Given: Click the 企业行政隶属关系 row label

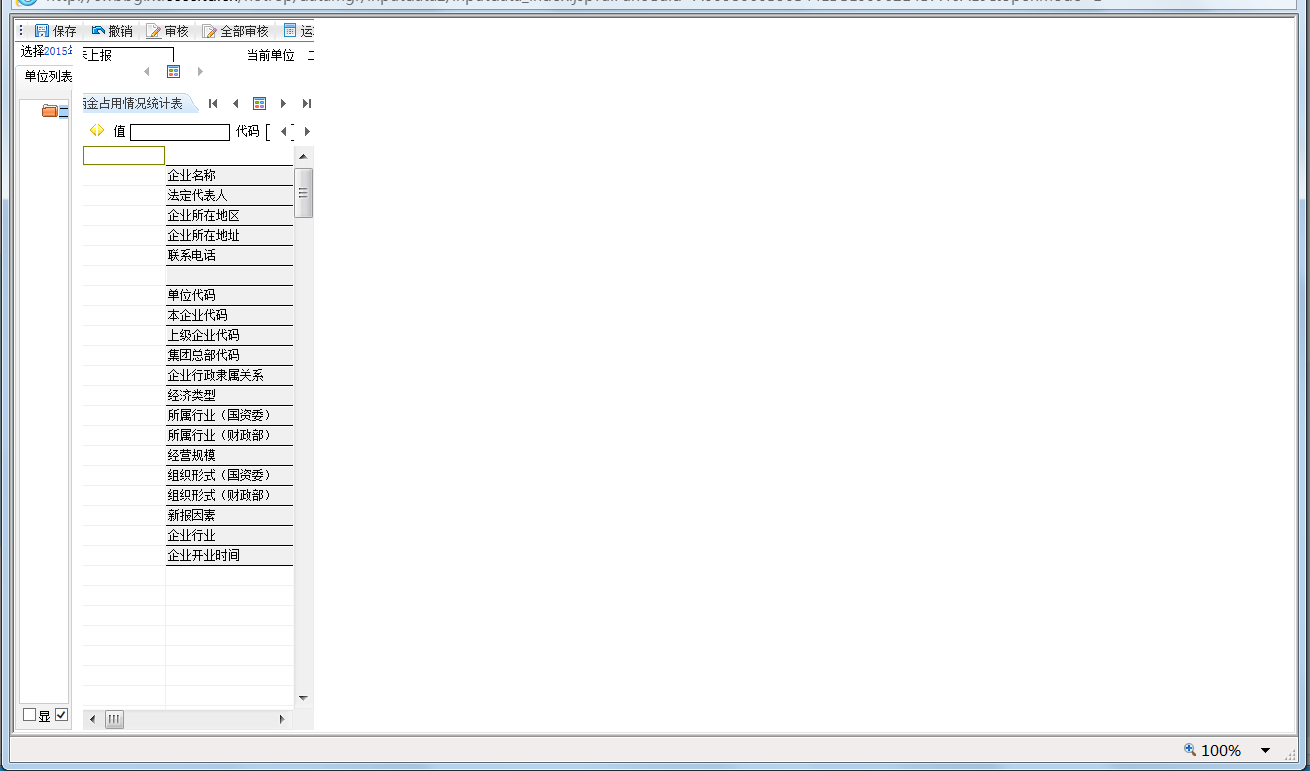Looking at the screenshot, I should point(229,375).
